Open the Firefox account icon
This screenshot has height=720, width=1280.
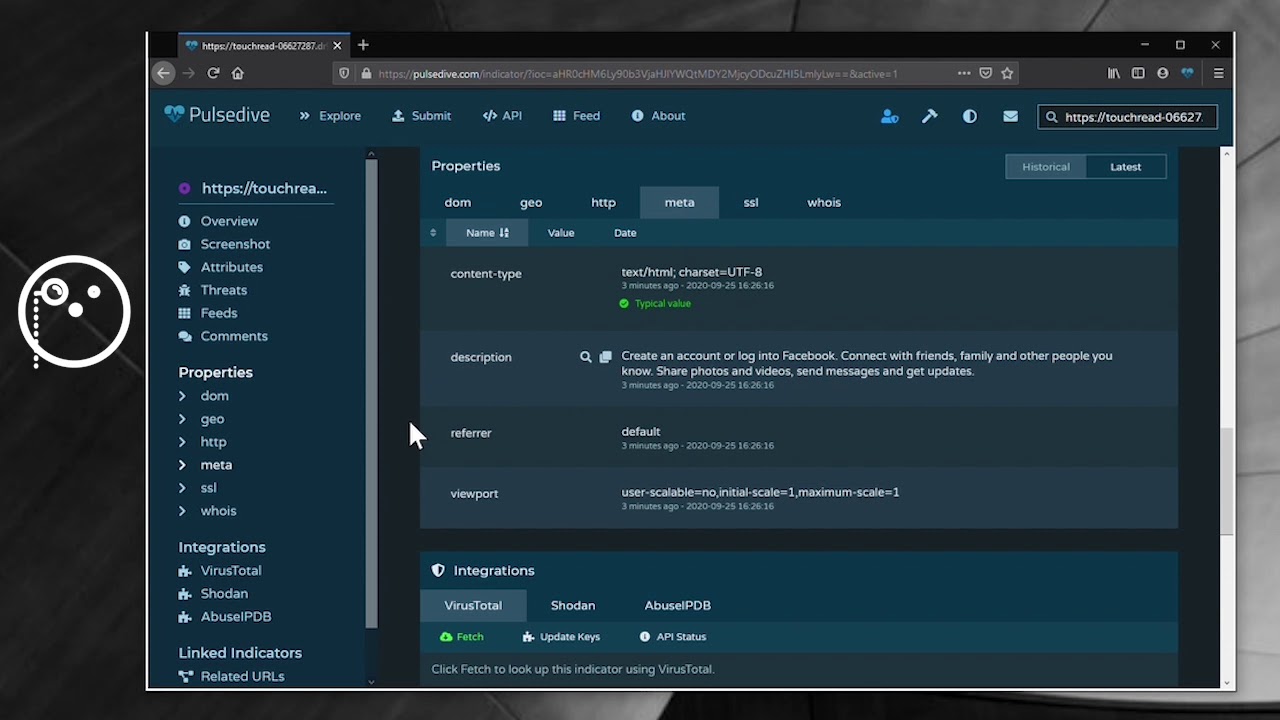1162,73
